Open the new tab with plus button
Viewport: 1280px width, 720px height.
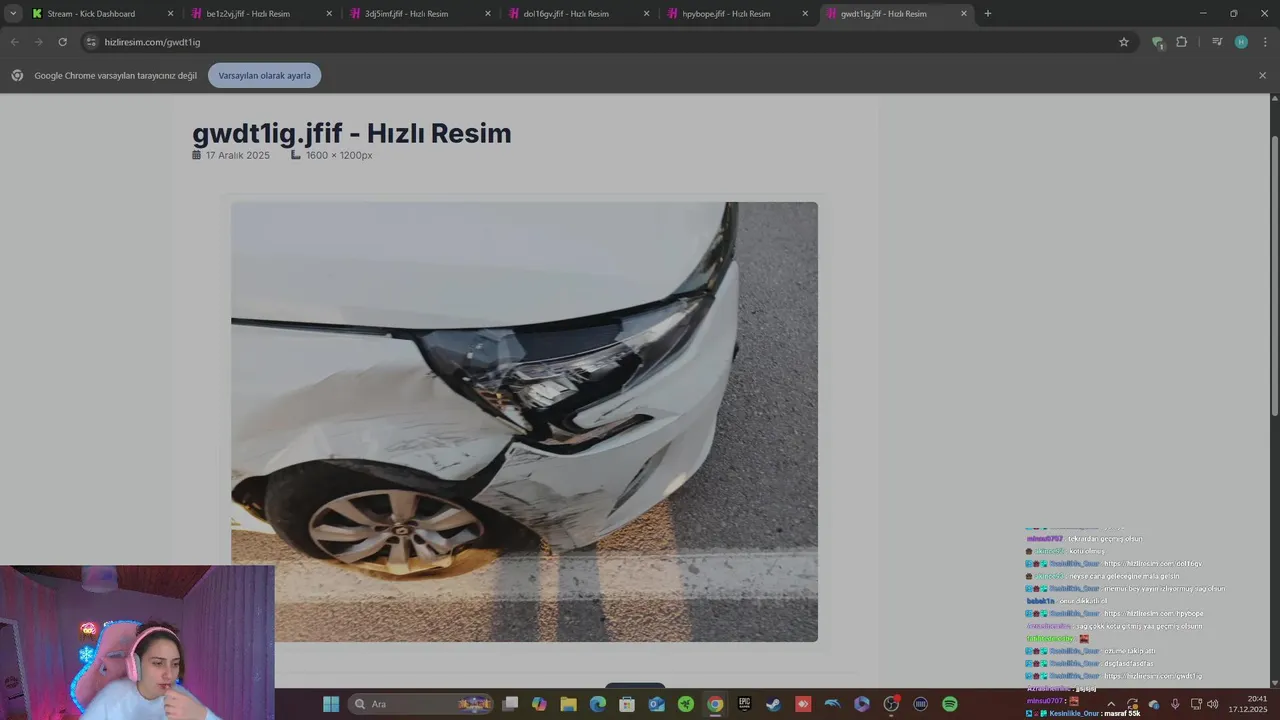click(x=988, y=14)
